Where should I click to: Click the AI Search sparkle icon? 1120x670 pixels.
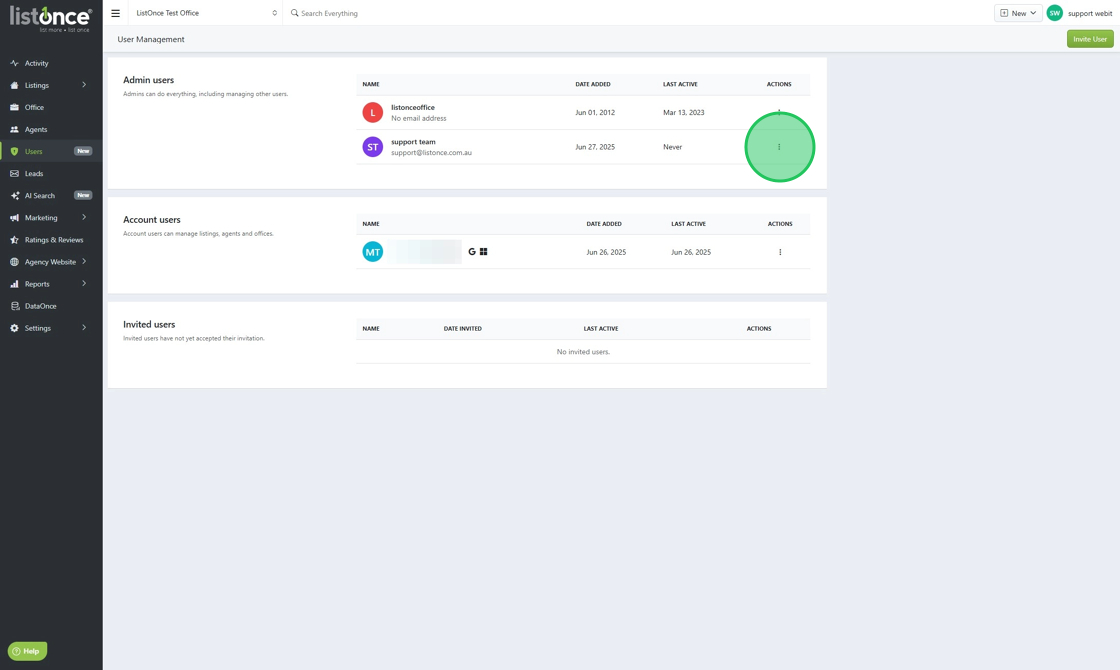[x=14, y=196]
